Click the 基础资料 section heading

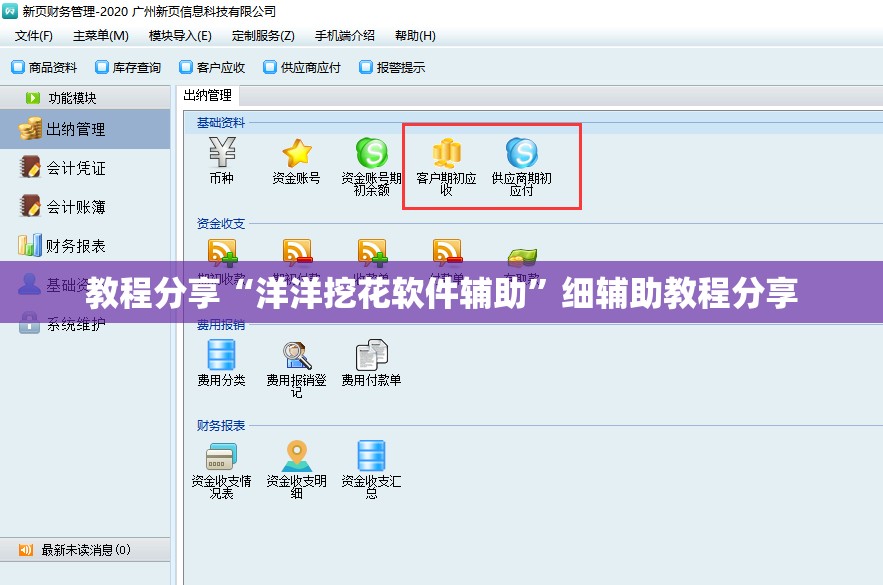click(x=221, y=123)
